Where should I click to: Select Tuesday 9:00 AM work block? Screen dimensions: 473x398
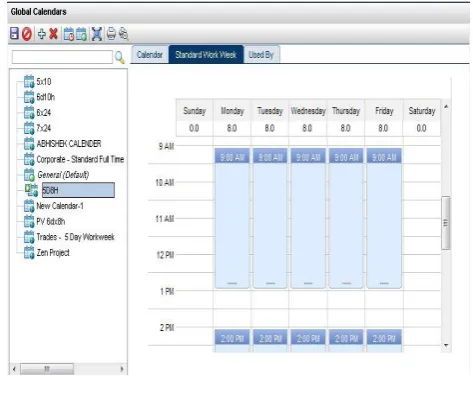pyautogui.click(x=270, y=218)
